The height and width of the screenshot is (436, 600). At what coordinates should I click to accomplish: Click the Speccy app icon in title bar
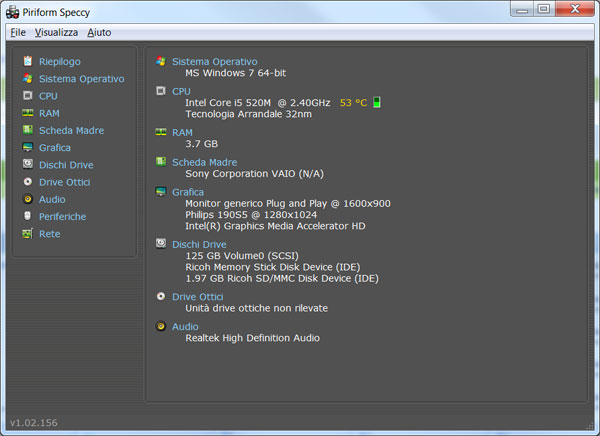(x=12, y=12)
